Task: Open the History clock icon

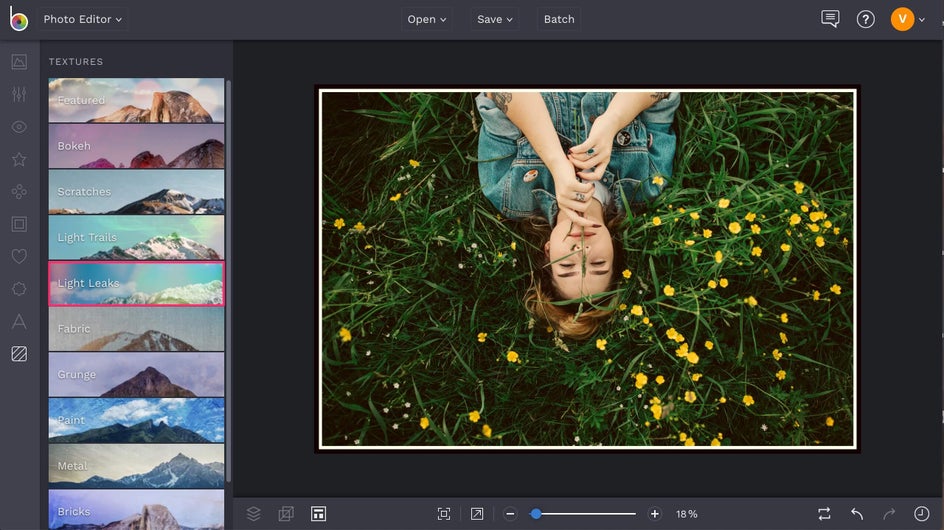Action: (921, 513)
